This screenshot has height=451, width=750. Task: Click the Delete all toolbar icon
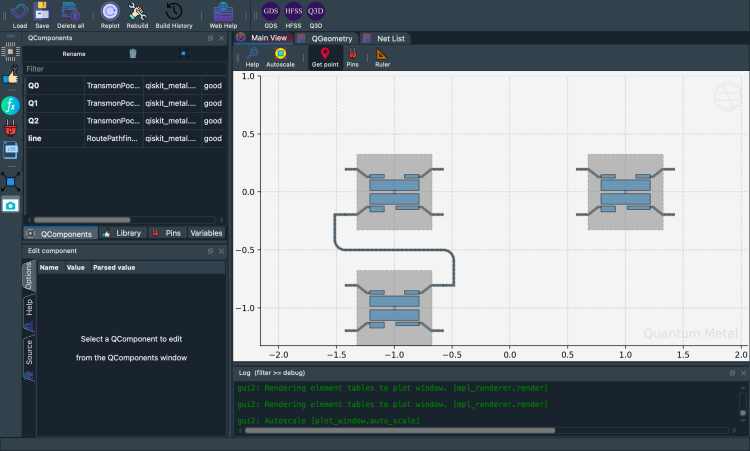pyautogui.click(x=70, y=15)
